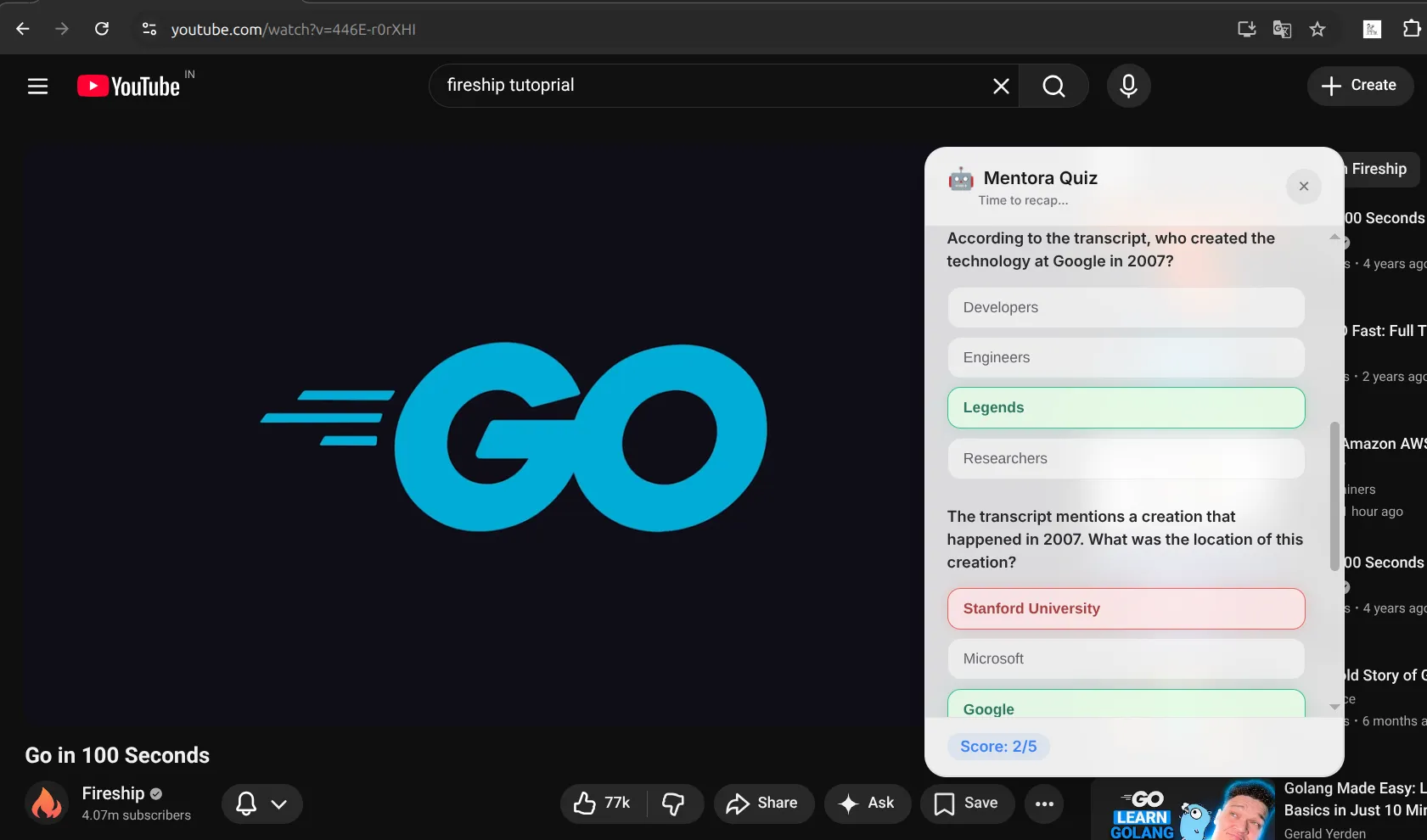Open more actions three-dot menu

(x=1044, y=804)
